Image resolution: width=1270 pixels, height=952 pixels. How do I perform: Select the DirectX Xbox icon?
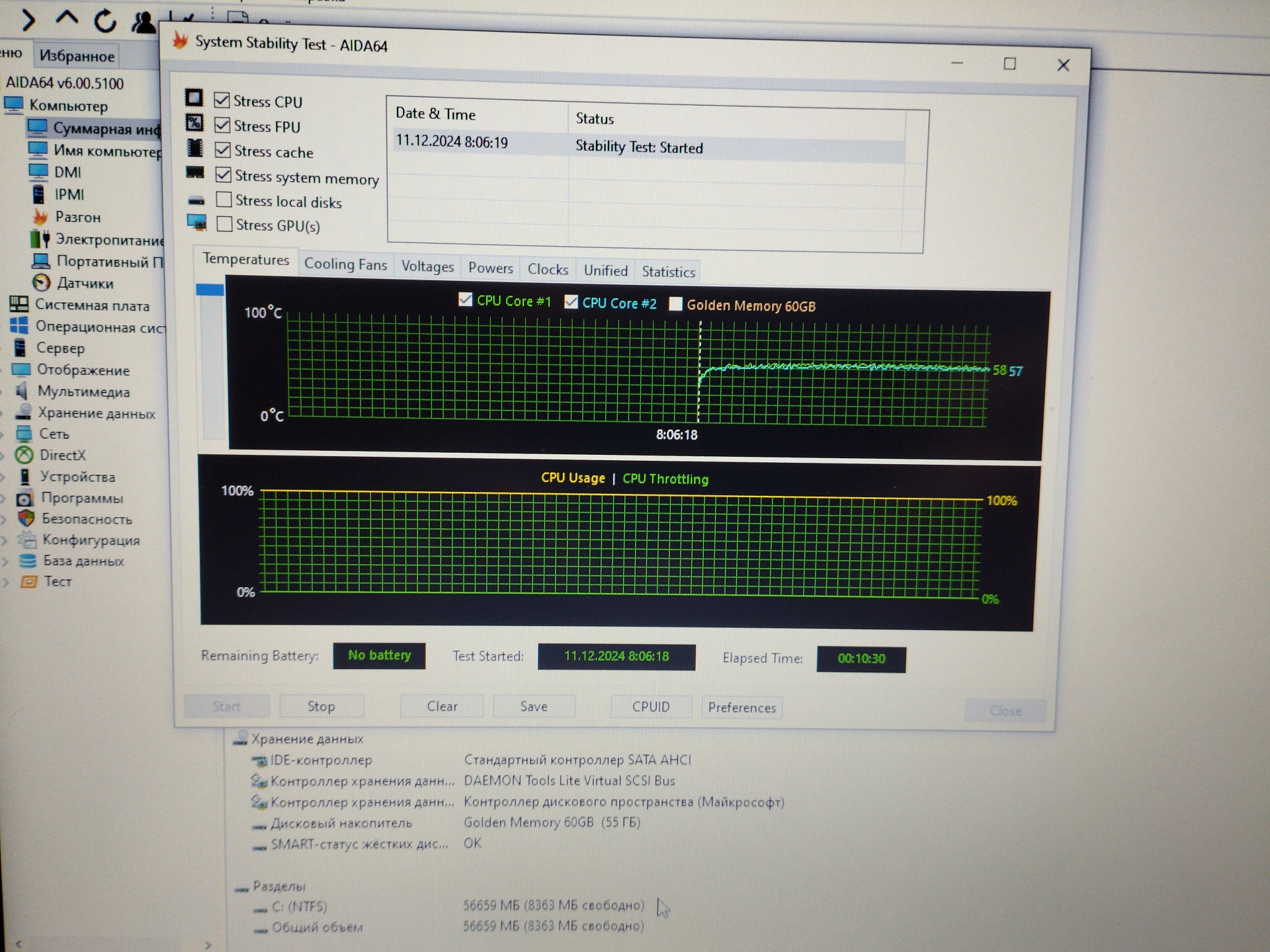(24, 454)
